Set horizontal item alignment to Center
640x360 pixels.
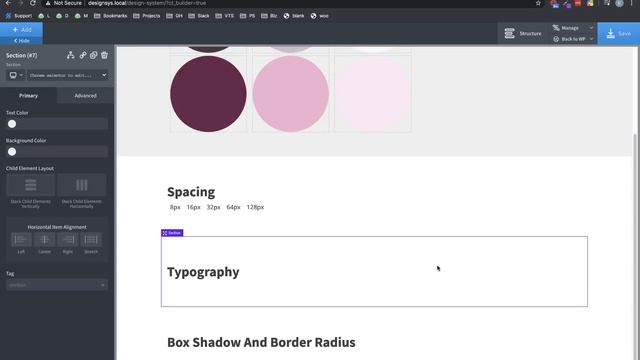click(44, 240)
